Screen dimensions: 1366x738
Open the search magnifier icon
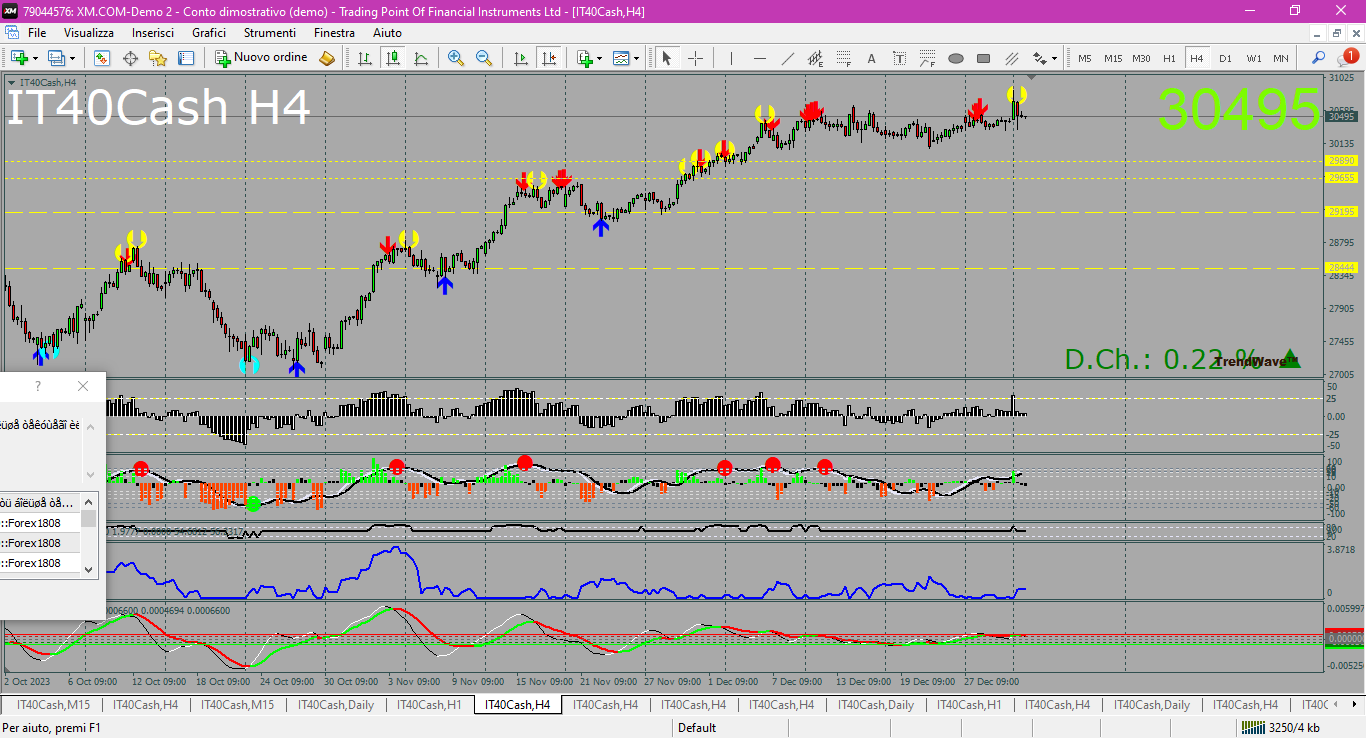tap(1318, 58)
